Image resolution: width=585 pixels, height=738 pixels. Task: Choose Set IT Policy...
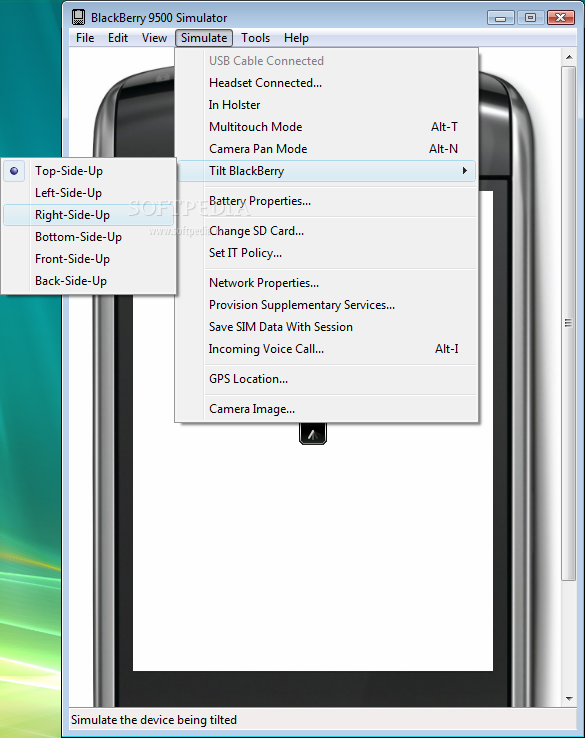tap(327, 253)
